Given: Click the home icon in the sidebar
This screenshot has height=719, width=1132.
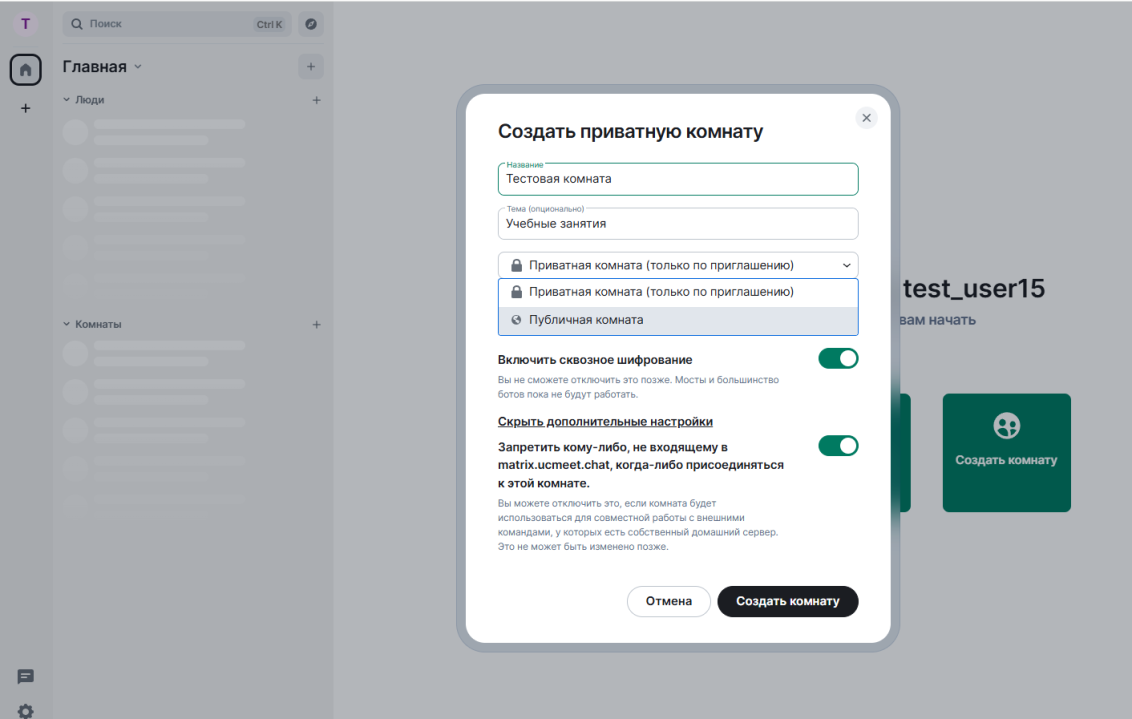Looking at the screenshot, I should pyautogui.click(x=26, y=70).
